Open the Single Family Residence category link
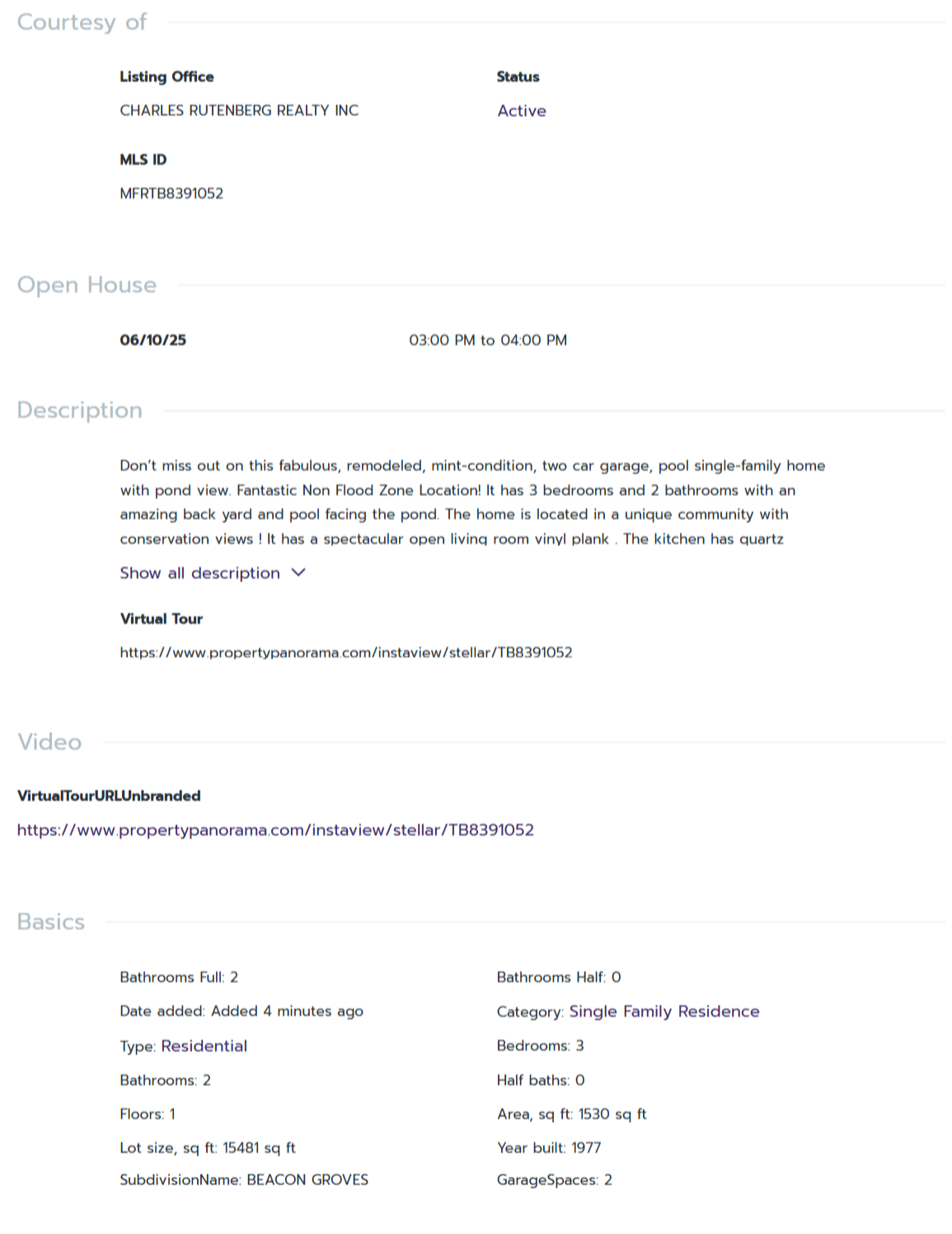952x1234 pixels. (664, 1011)
